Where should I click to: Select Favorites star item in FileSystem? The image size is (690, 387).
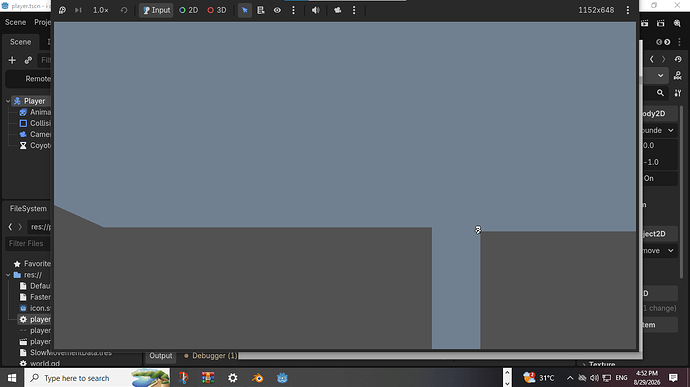pos(32,264)
